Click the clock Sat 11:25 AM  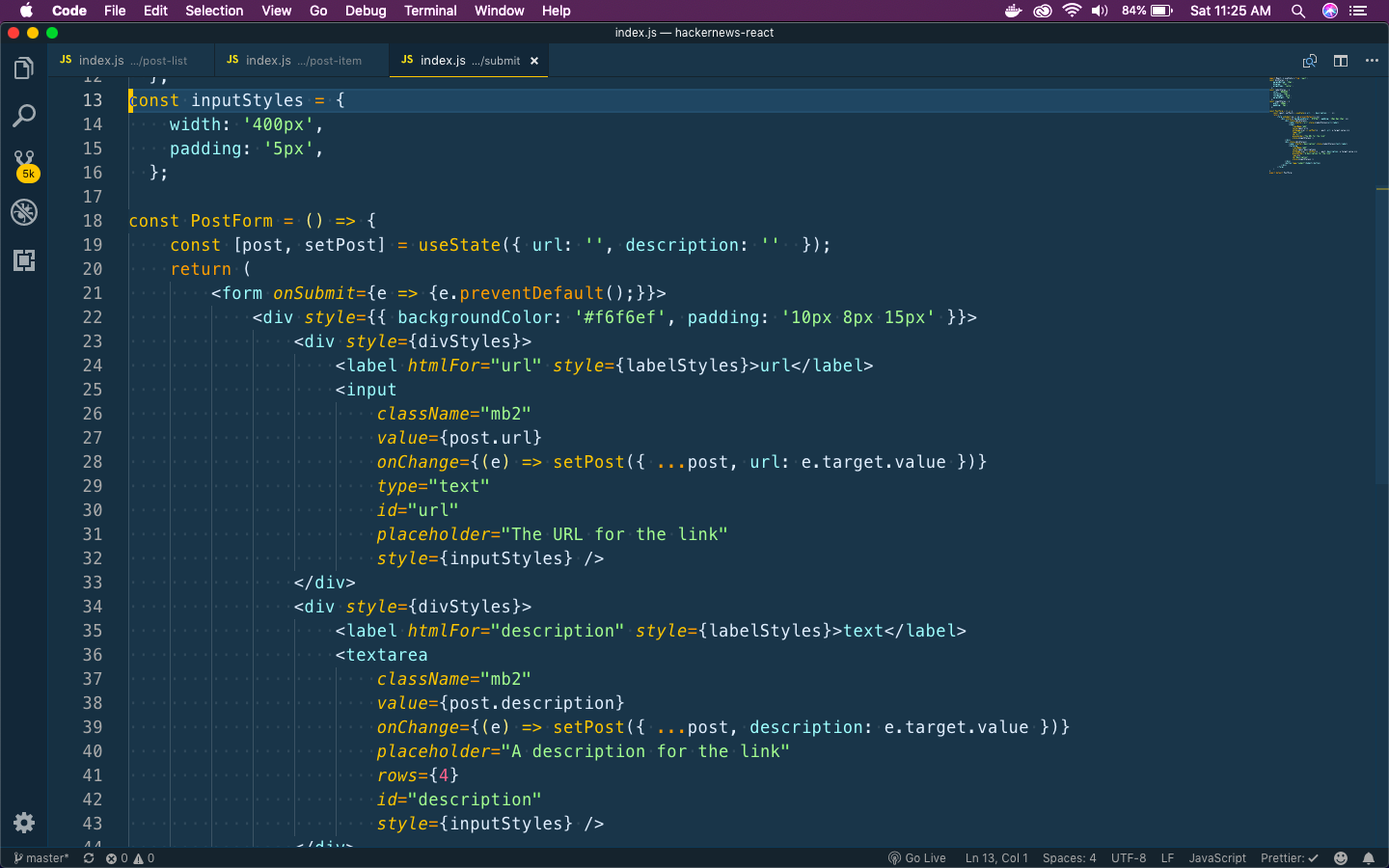point(1230,11)
